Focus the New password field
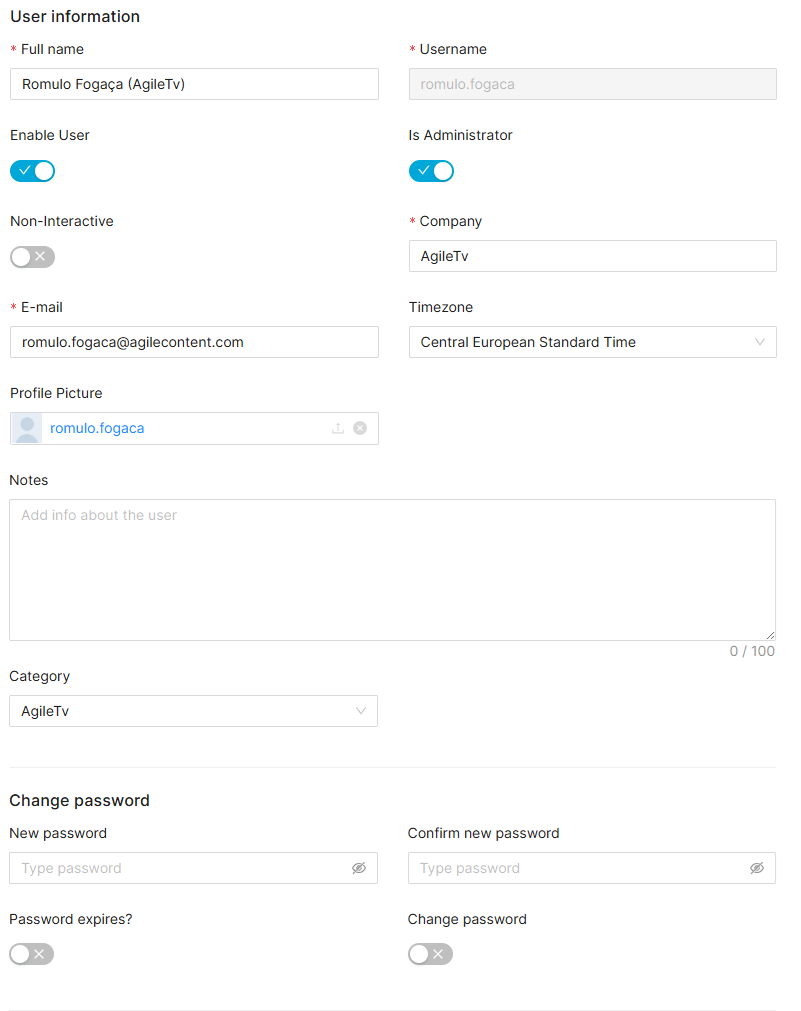This screenshot has width=801, height=1011. coord(180,868)
